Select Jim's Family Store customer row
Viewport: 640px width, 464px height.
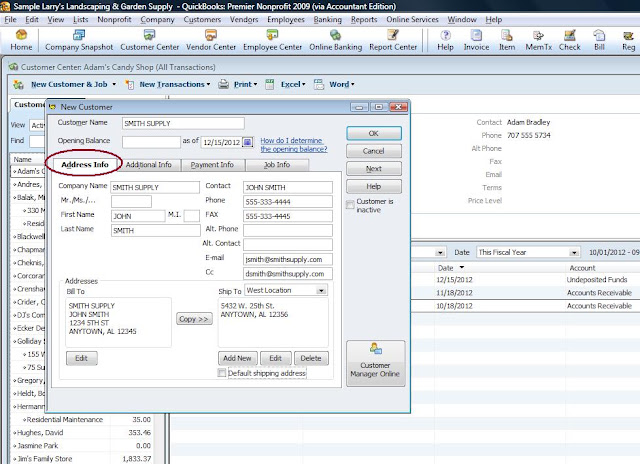(x=82, y=459)
